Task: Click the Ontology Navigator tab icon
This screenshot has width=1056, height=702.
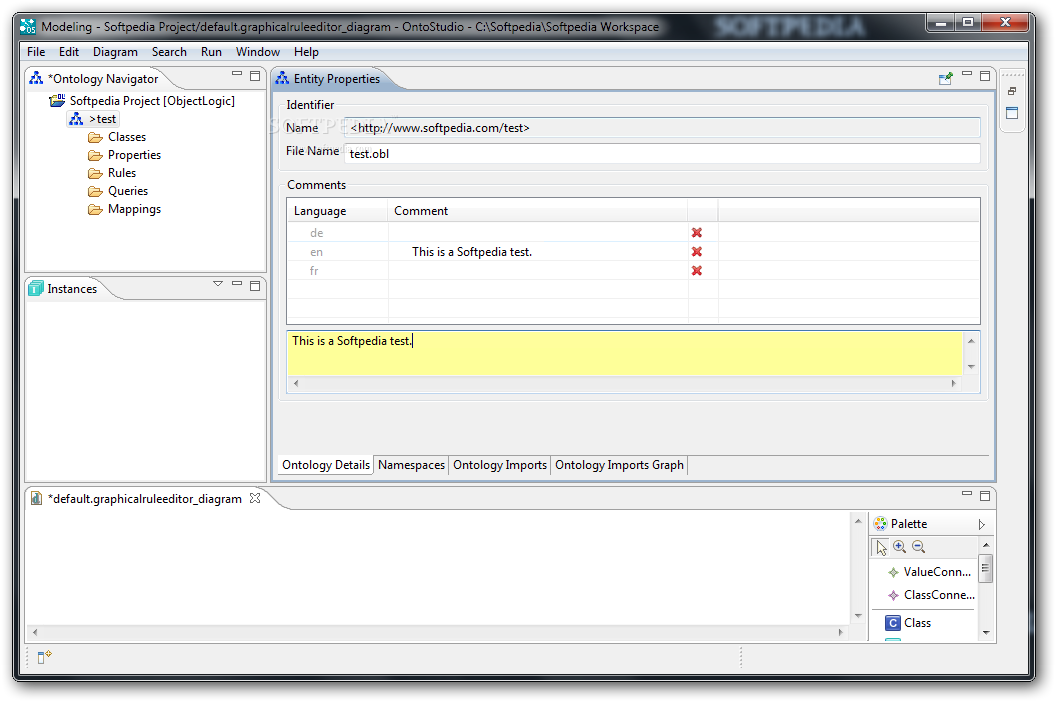Action: coord(36,78)
